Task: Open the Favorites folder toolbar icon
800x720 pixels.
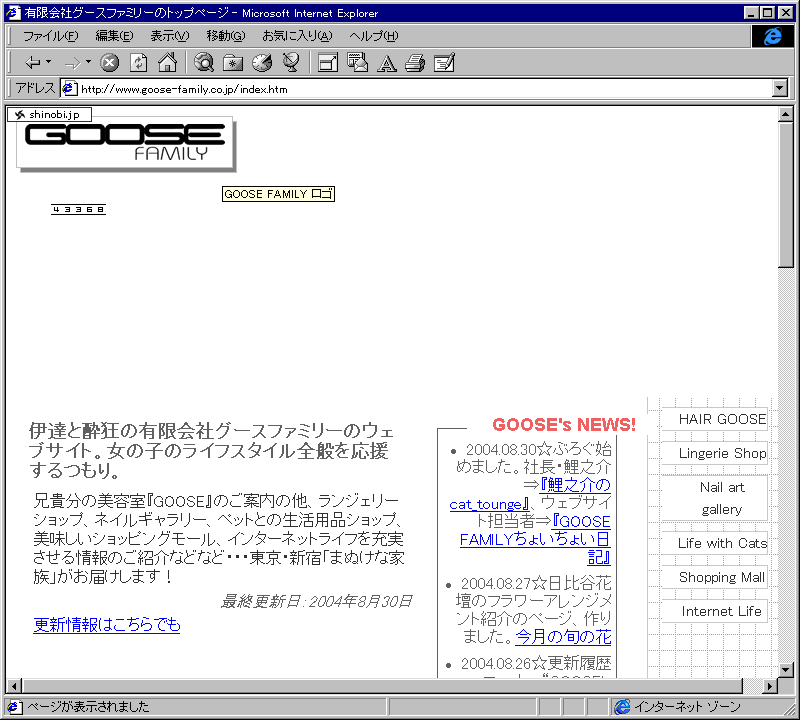Action: tap(233, 63)
